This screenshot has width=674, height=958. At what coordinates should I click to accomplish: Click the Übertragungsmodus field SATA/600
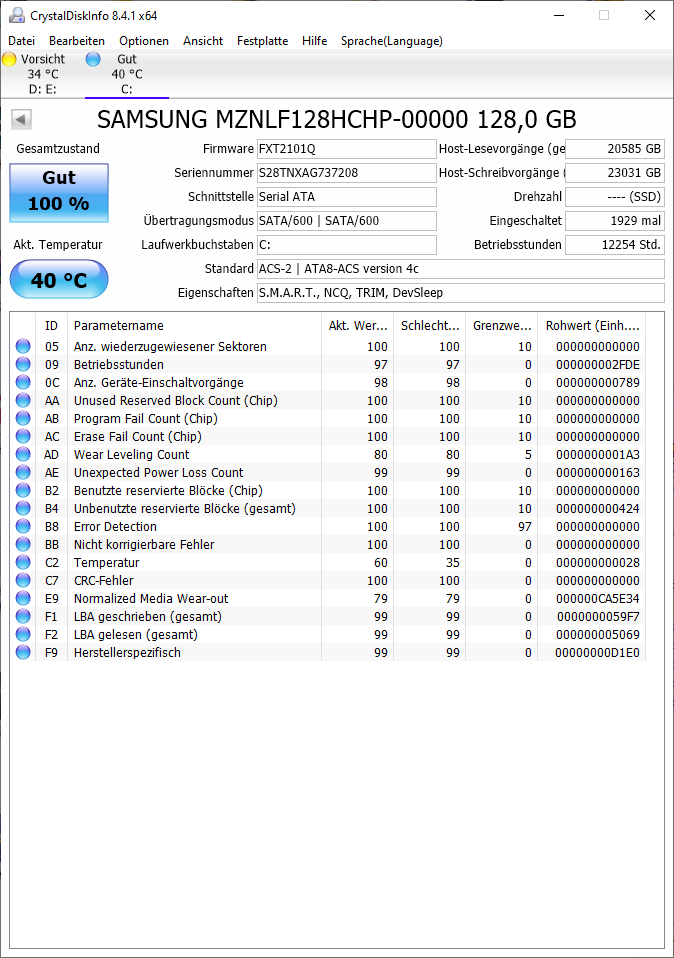point(346,221)
